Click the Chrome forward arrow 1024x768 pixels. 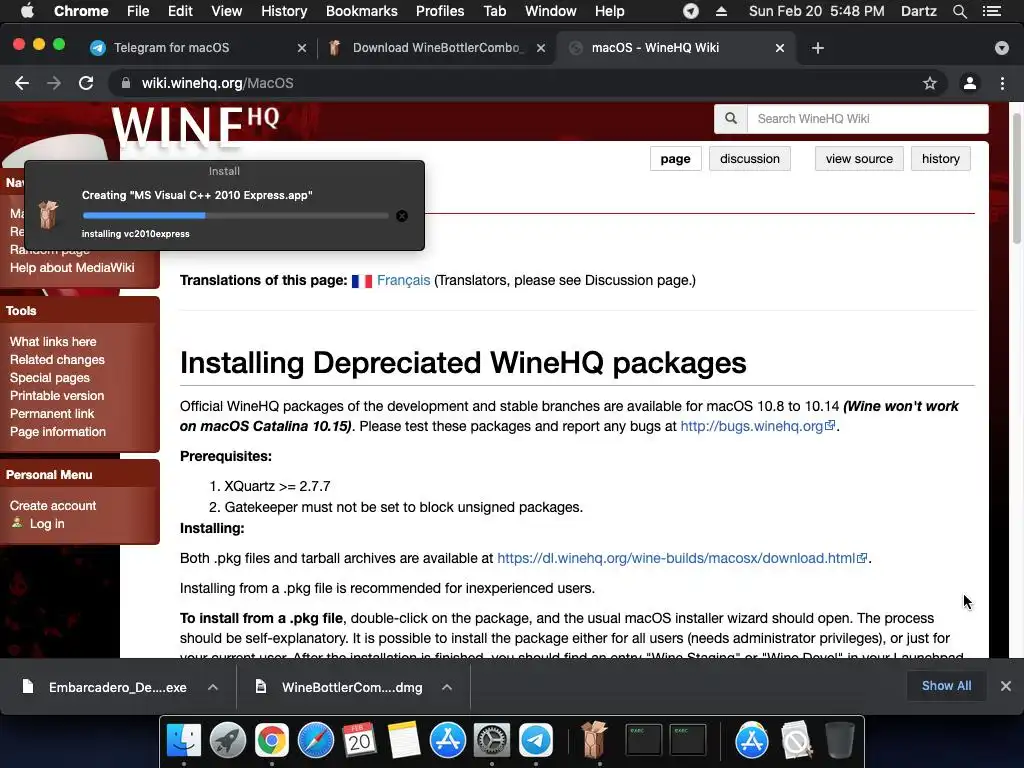[x=54, y=83]
